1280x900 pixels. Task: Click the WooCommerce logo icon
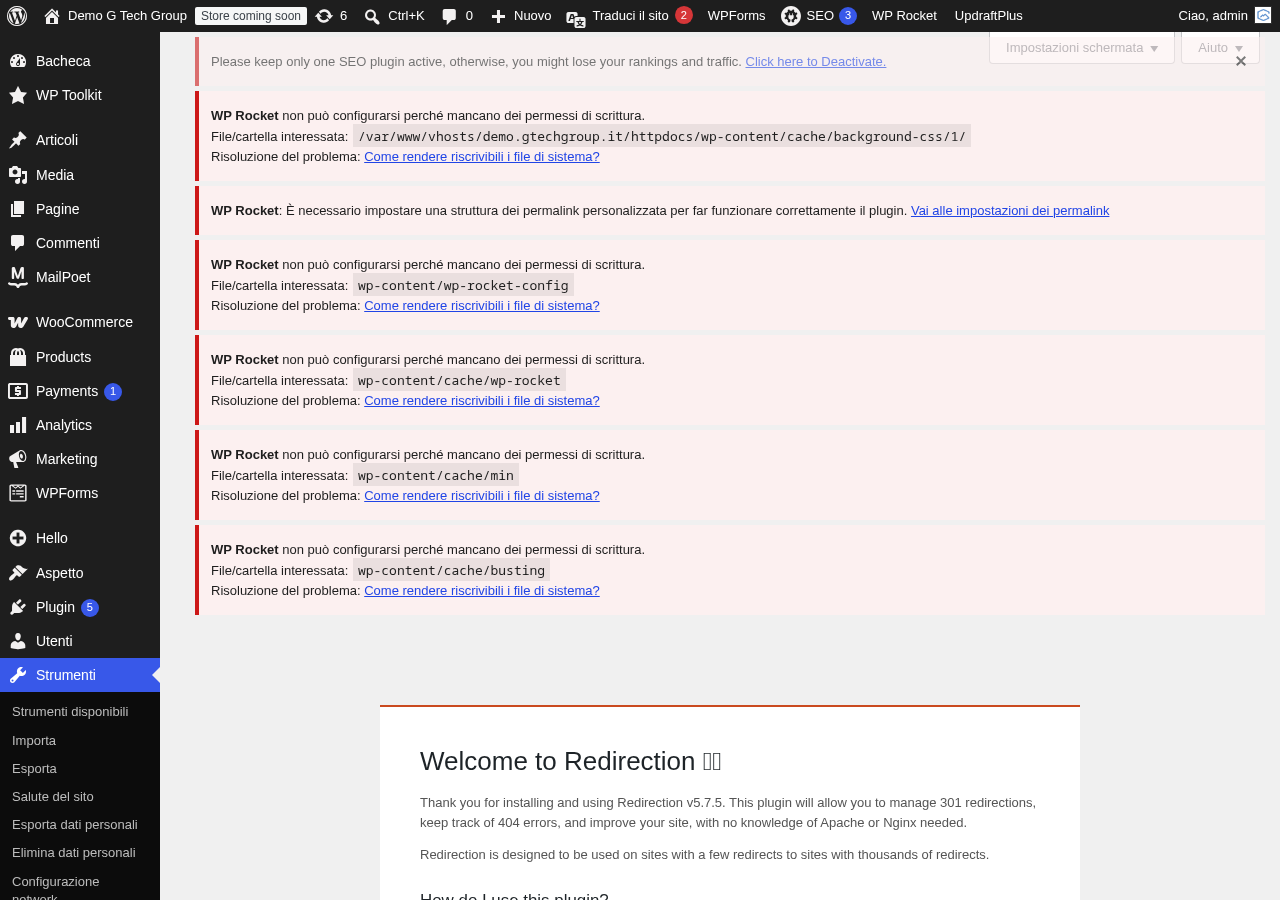click(x=18, y=322)
